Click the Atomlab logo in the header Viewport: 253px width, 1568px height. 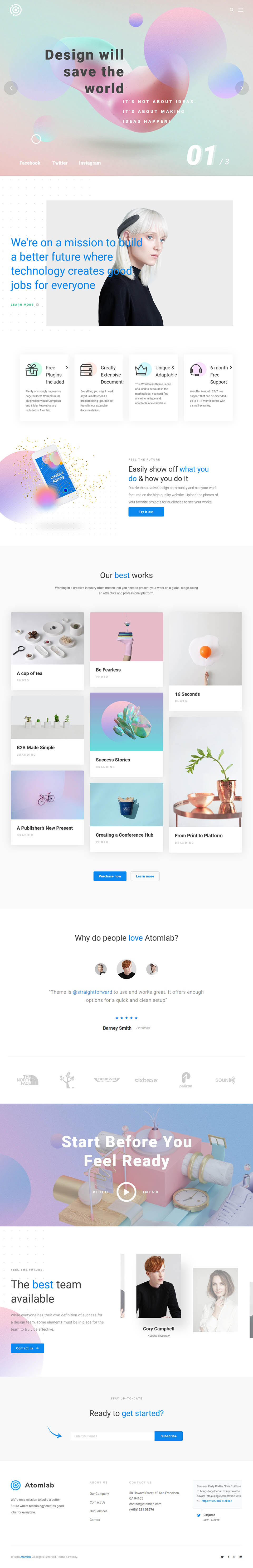[x=16, y=10]
